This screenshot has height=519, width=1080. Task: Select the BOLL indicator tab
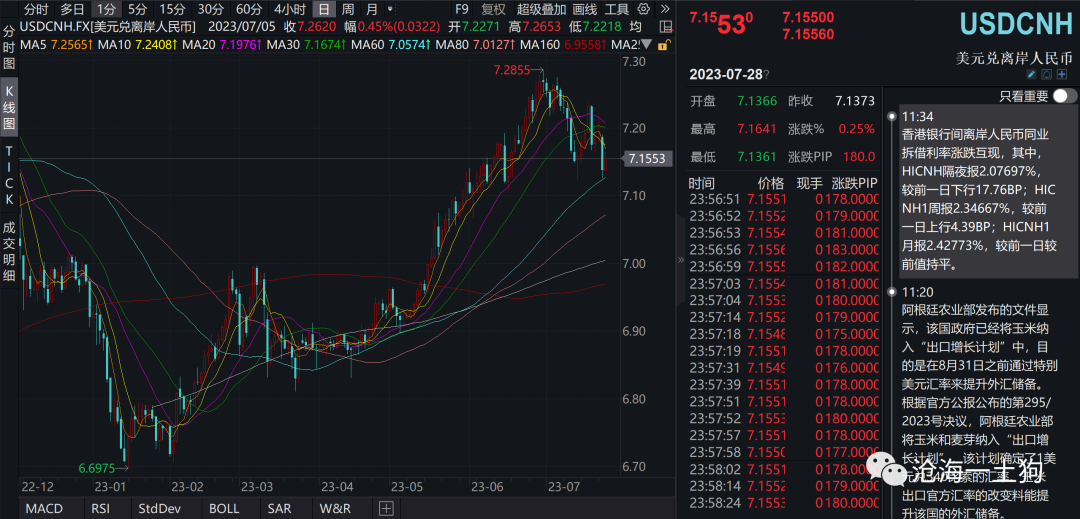coord(225,508)
